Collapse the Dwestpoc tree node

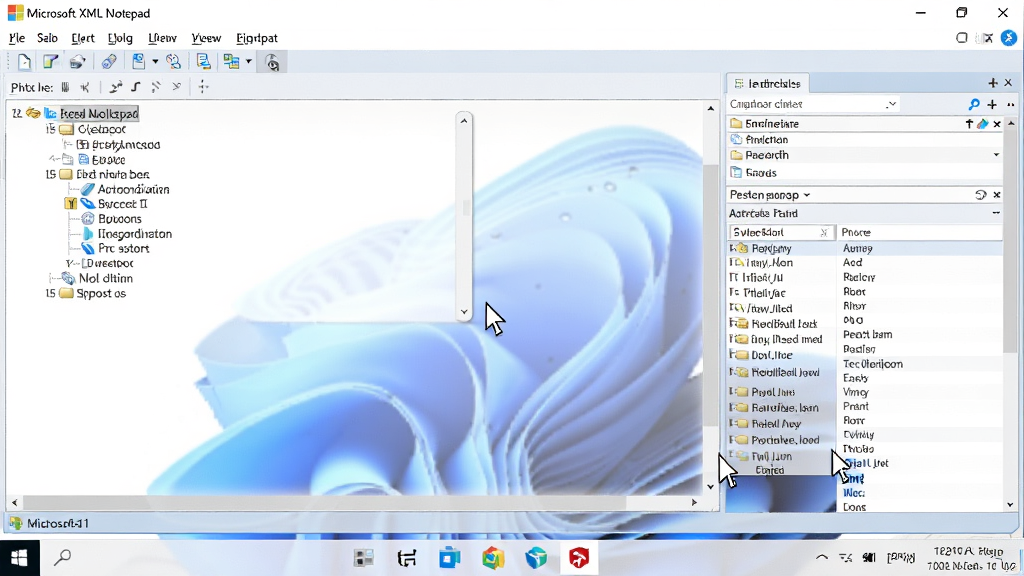[x=70, y=263]
